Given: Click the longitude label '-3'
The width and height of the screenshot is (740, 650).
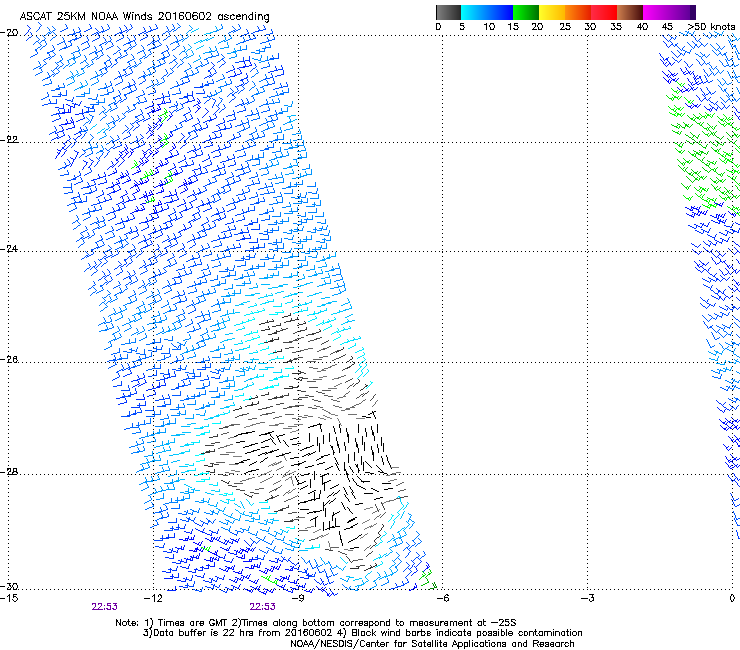Looking at the screenshot, I should tap(588, 599).
